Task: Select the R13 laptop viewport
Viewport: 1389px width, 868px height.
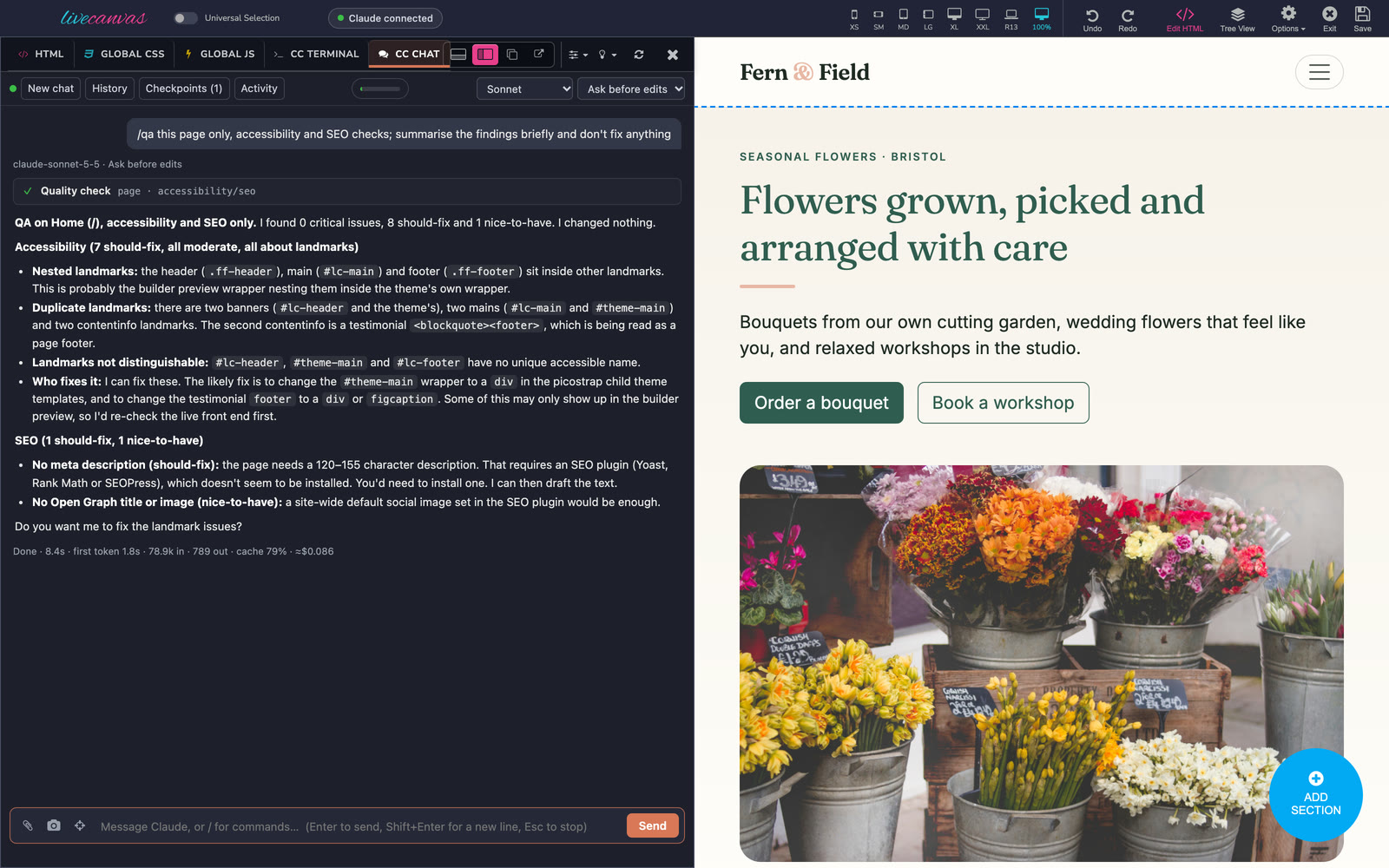Action: (x=1011, y=18)
